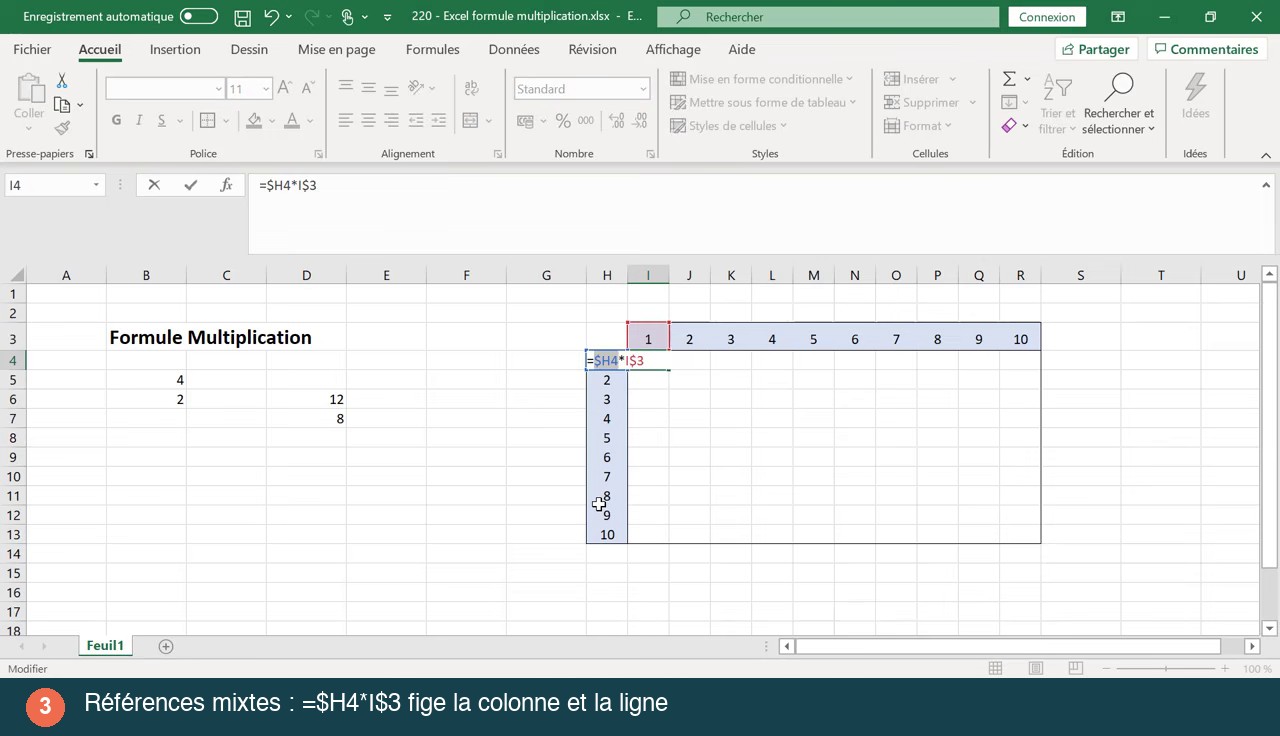Open the Commentaires pane
The width and height of the screenshot is (1280, 736).
point(1205,49)
